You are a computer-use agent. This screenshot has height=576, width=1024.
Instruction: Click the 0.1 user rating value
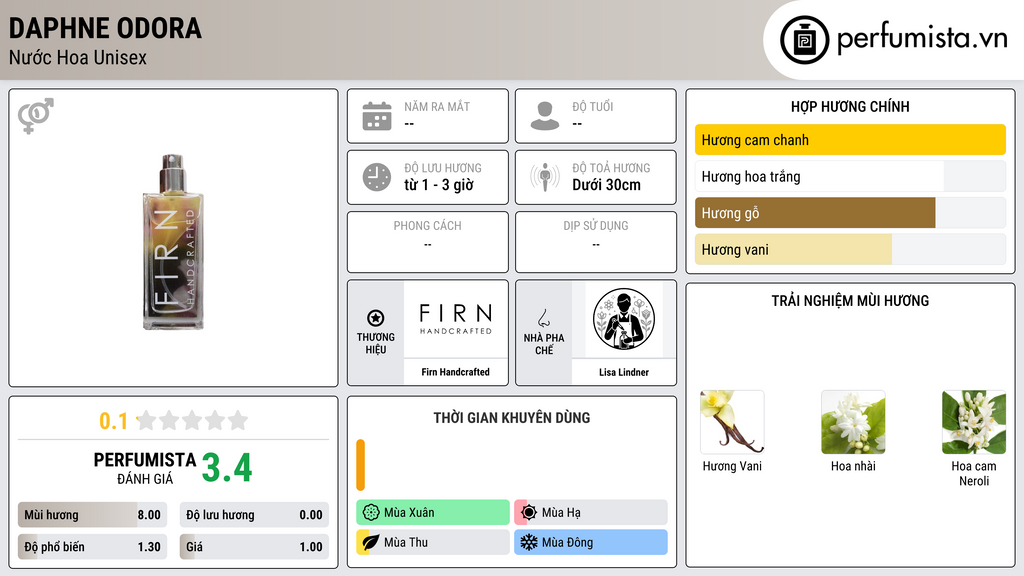pos(114,421)
